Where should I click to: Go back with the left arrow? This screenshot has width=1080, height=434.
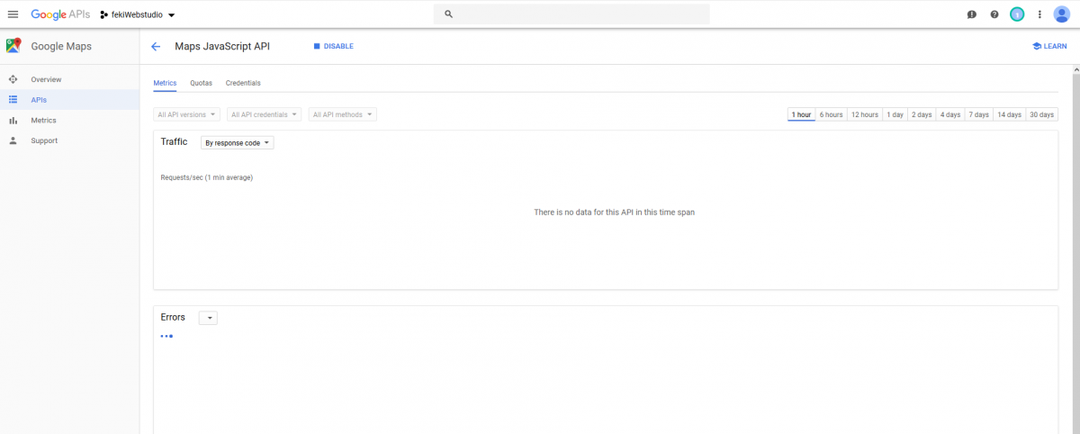click(x=156, y=46)
